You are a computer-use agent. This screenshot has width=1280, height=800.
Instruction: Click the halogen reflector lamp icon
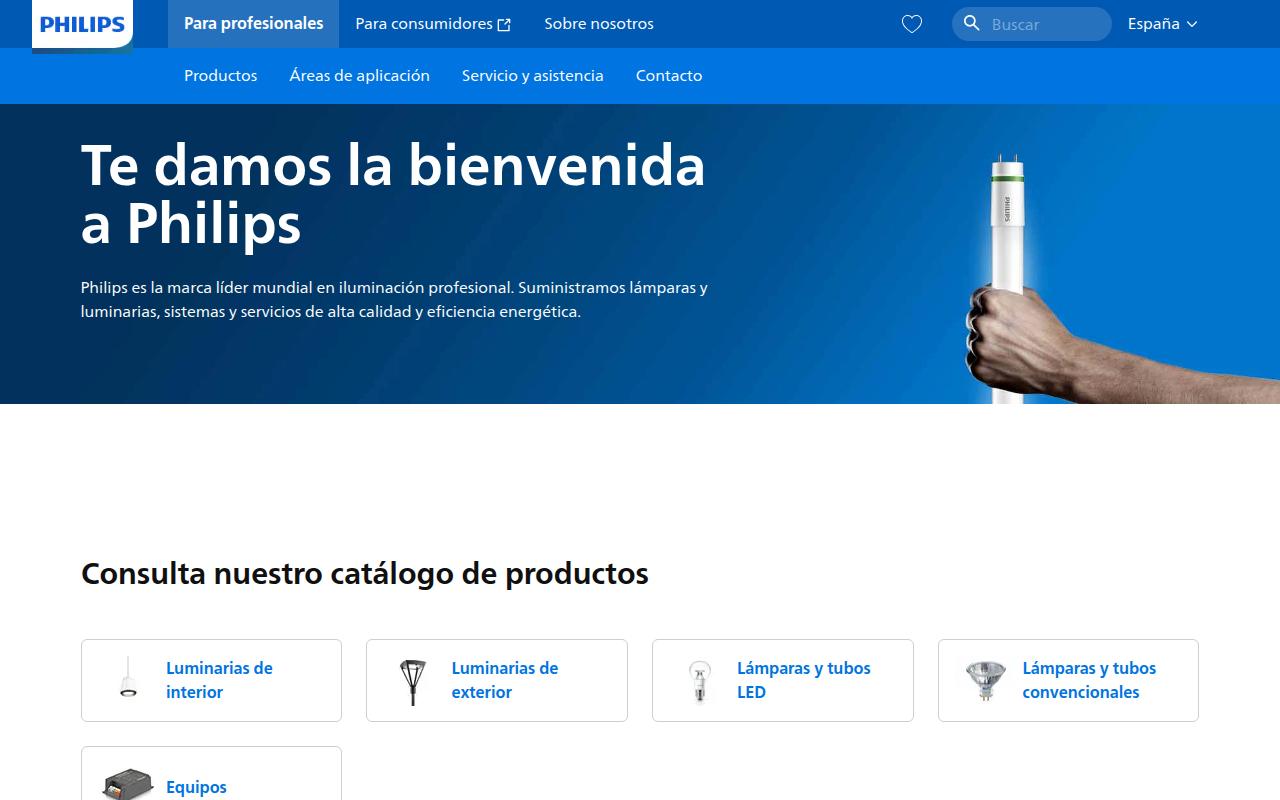pos(985,680)
